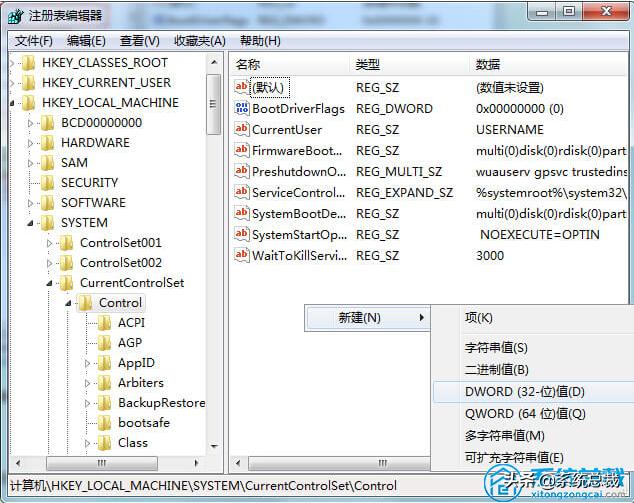Click the tree pane scroll-up arrow
This screenshot has width=634, height=503.
pyautogui.click(x=214, y=63)
